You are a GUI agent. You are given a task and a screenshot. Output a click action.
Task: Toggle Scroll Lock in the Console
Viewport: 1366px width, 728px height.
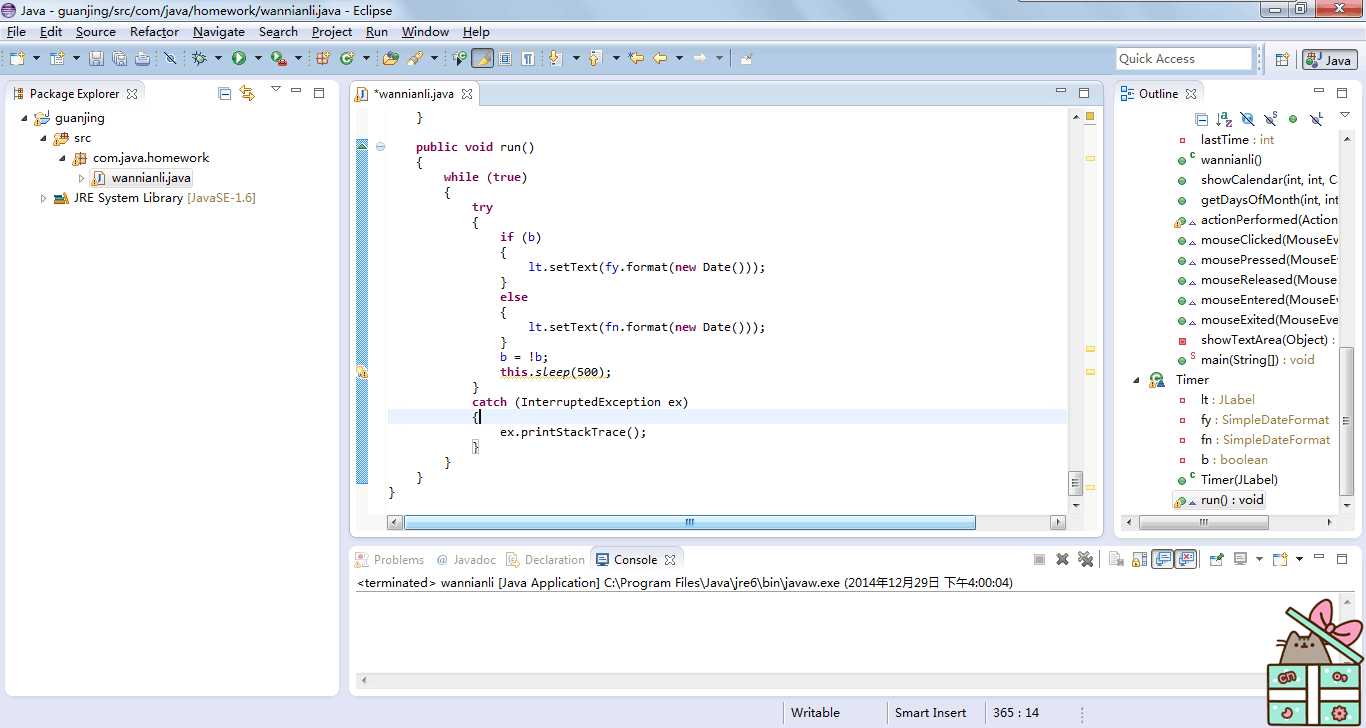click(x=1139, y=560)
